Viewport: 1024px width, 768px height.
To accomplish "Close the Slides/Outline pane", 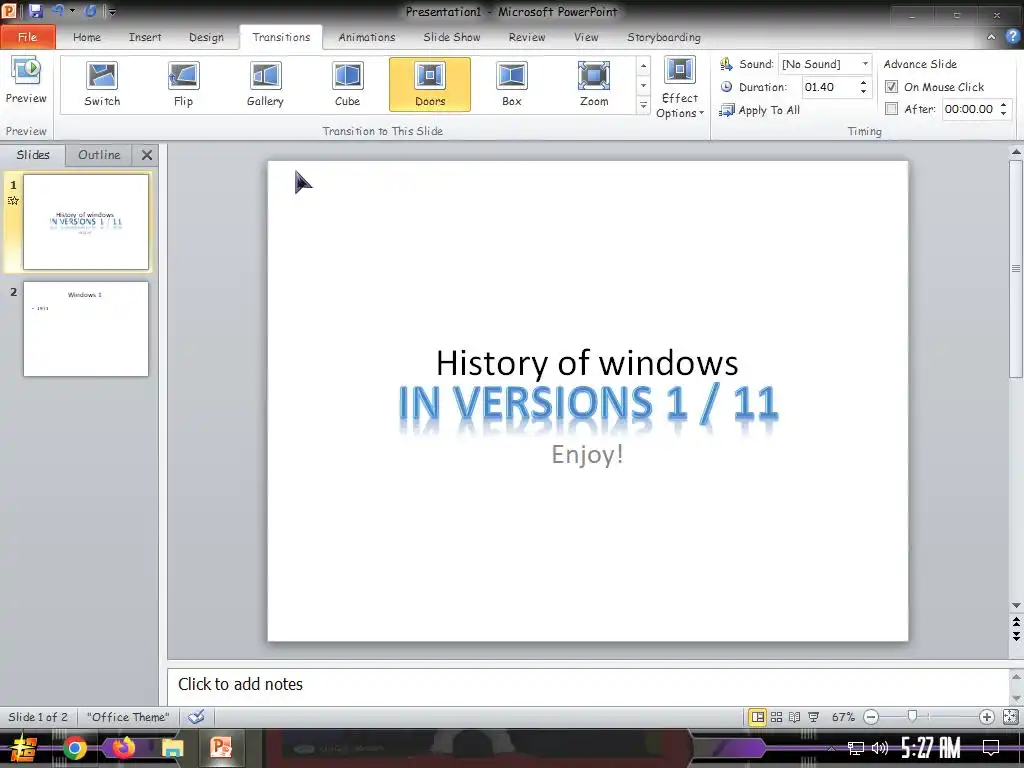I will tap(147, 155).
